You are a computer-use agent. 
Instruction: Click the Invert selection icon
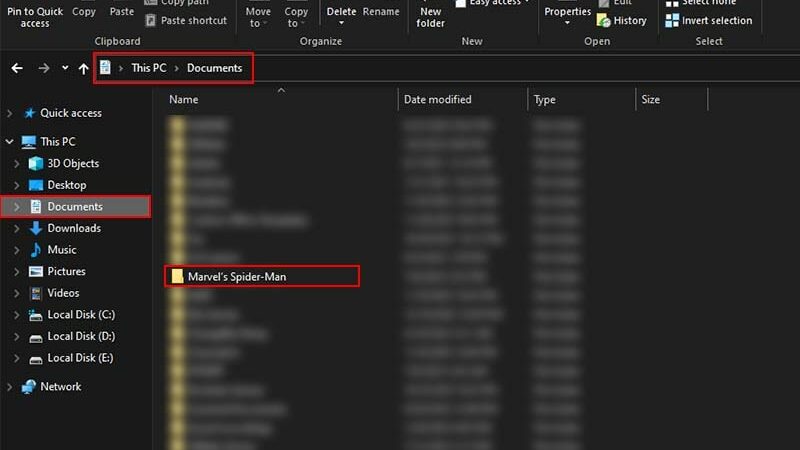(x=672, y=20)
